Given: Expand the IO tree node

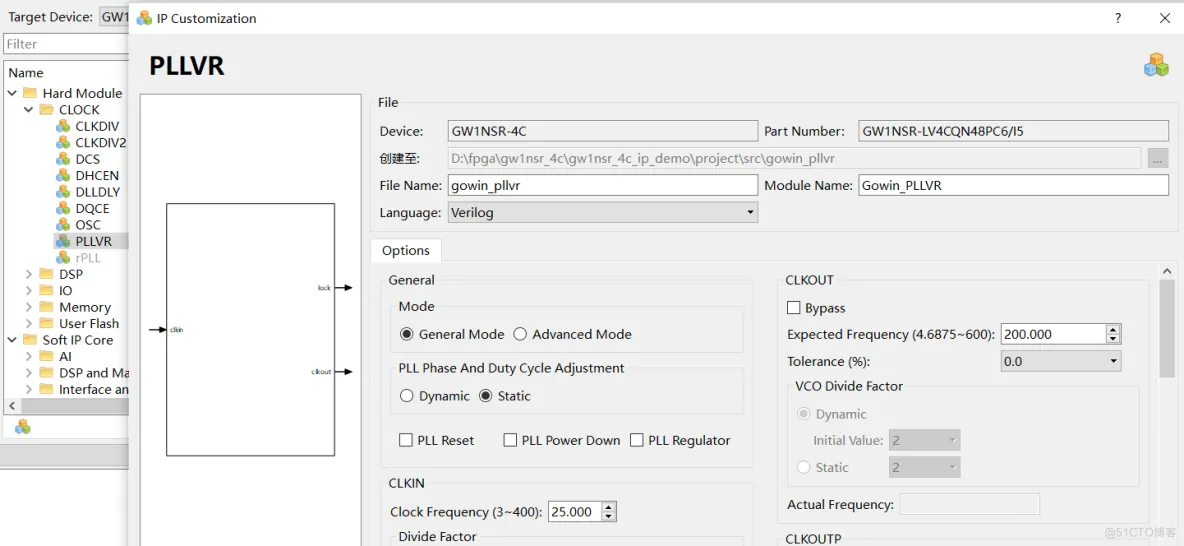Looking at the screenshot, I should click(29, 291).
